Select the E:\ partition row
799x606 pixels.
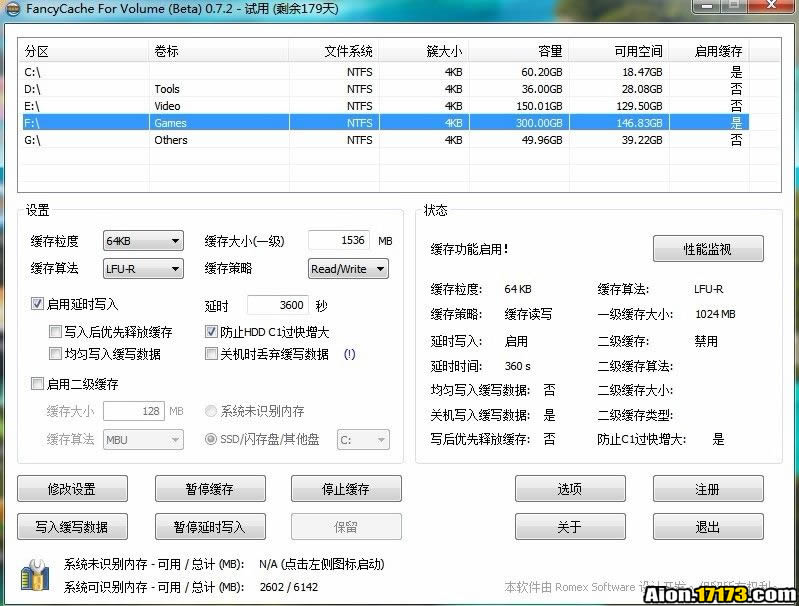point(384,106)
